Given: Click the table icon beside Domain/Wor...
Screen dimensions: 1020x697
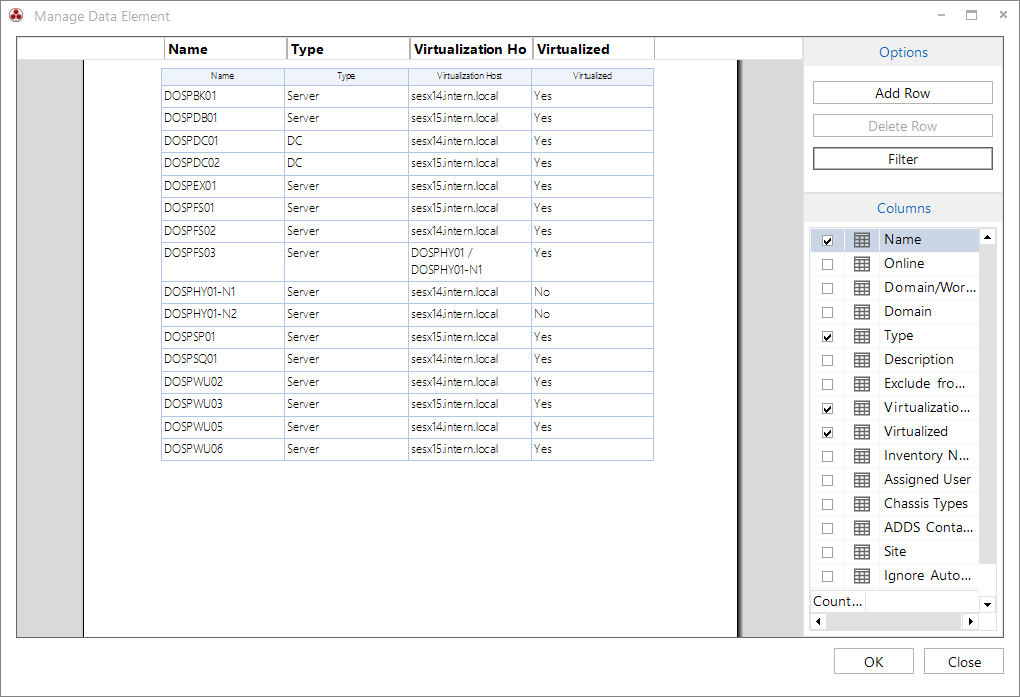Looking at the screenshot, I should 861,288.
